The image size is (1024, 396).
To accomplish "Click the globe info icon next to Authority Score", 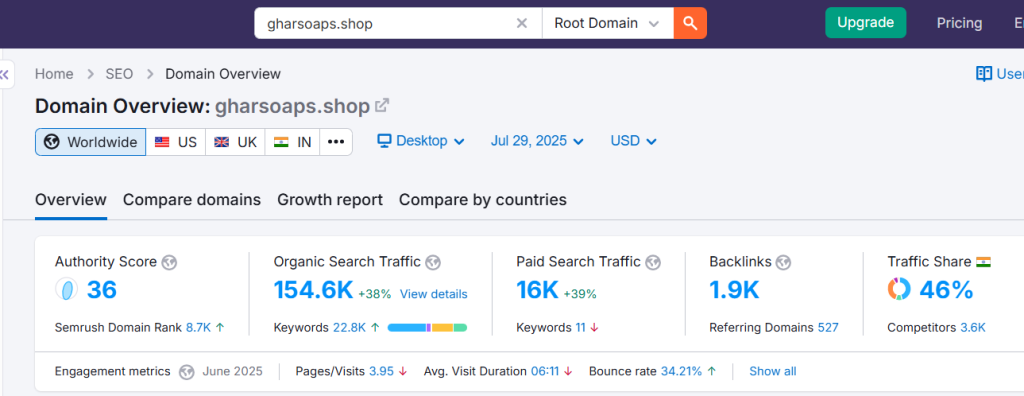I will 169,263.
